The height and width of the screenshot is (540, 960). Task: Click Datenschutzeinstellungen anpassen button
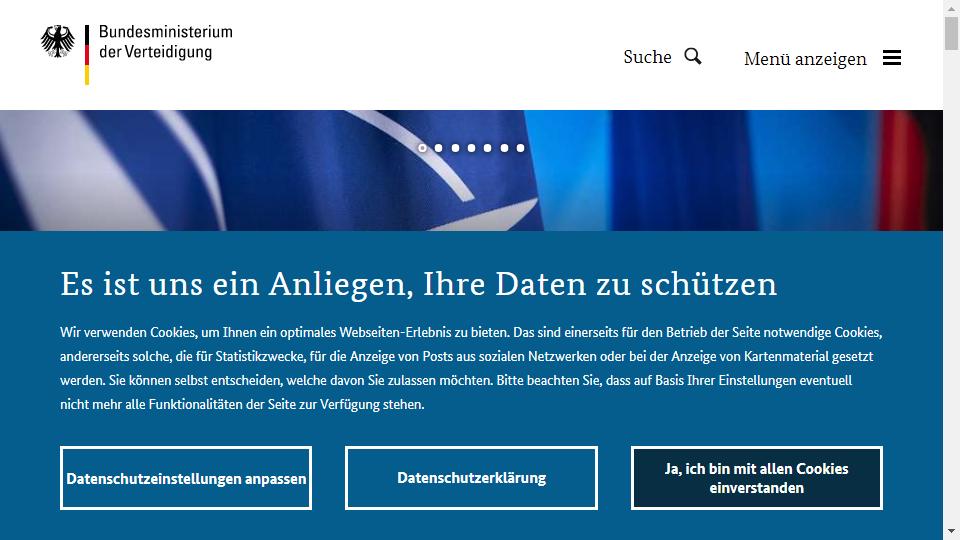pyautogui.click(x=186, y=478)
